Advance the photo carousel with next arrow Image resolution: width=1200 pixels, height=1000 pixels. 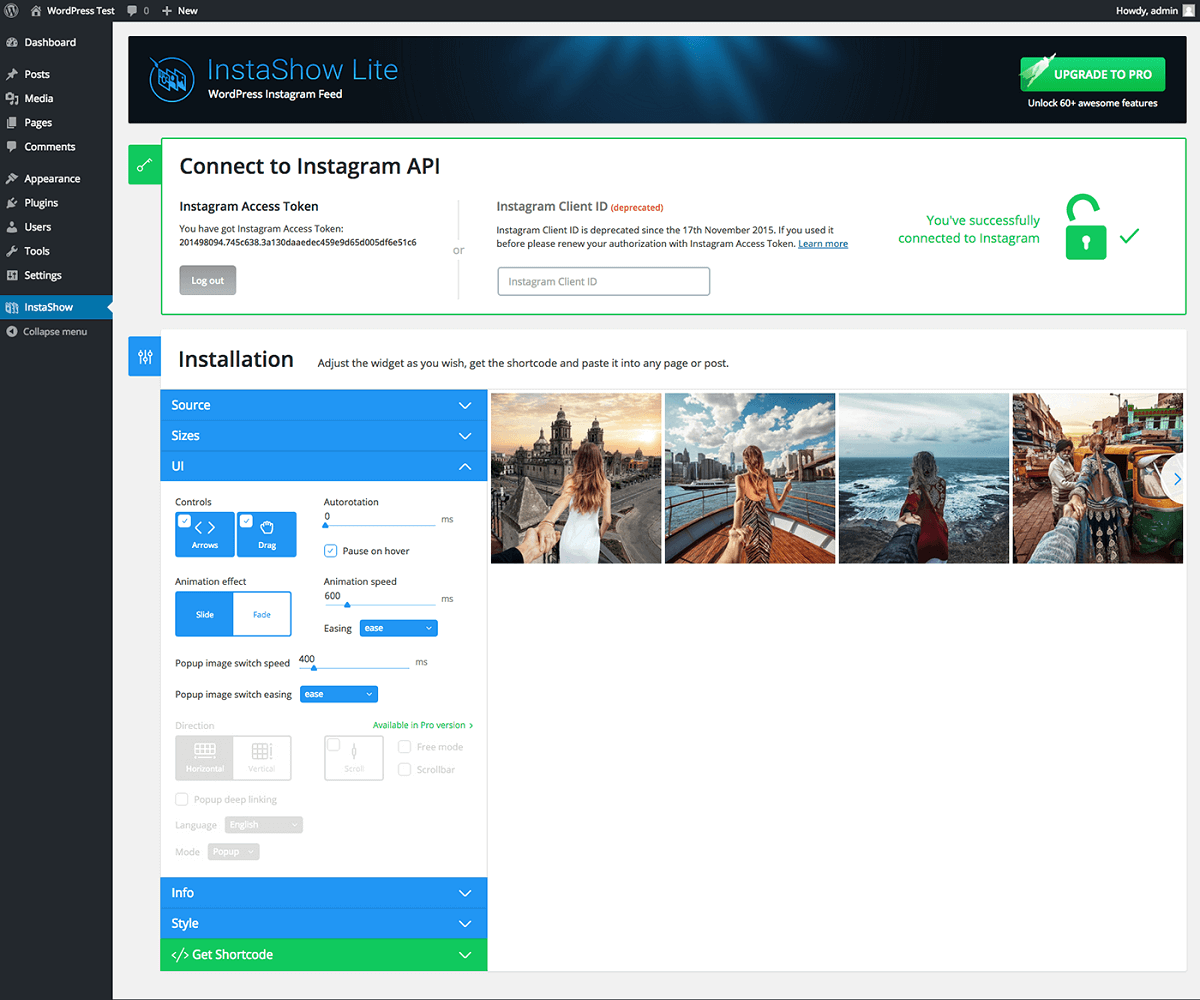[1178, 479]
